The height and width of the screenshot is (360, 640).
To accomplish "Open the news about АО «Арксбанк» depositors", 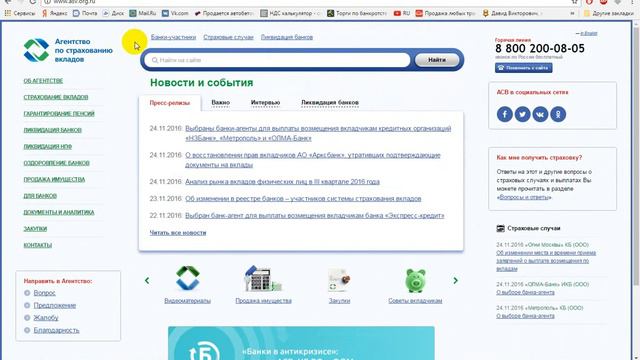I will point(313,160).
